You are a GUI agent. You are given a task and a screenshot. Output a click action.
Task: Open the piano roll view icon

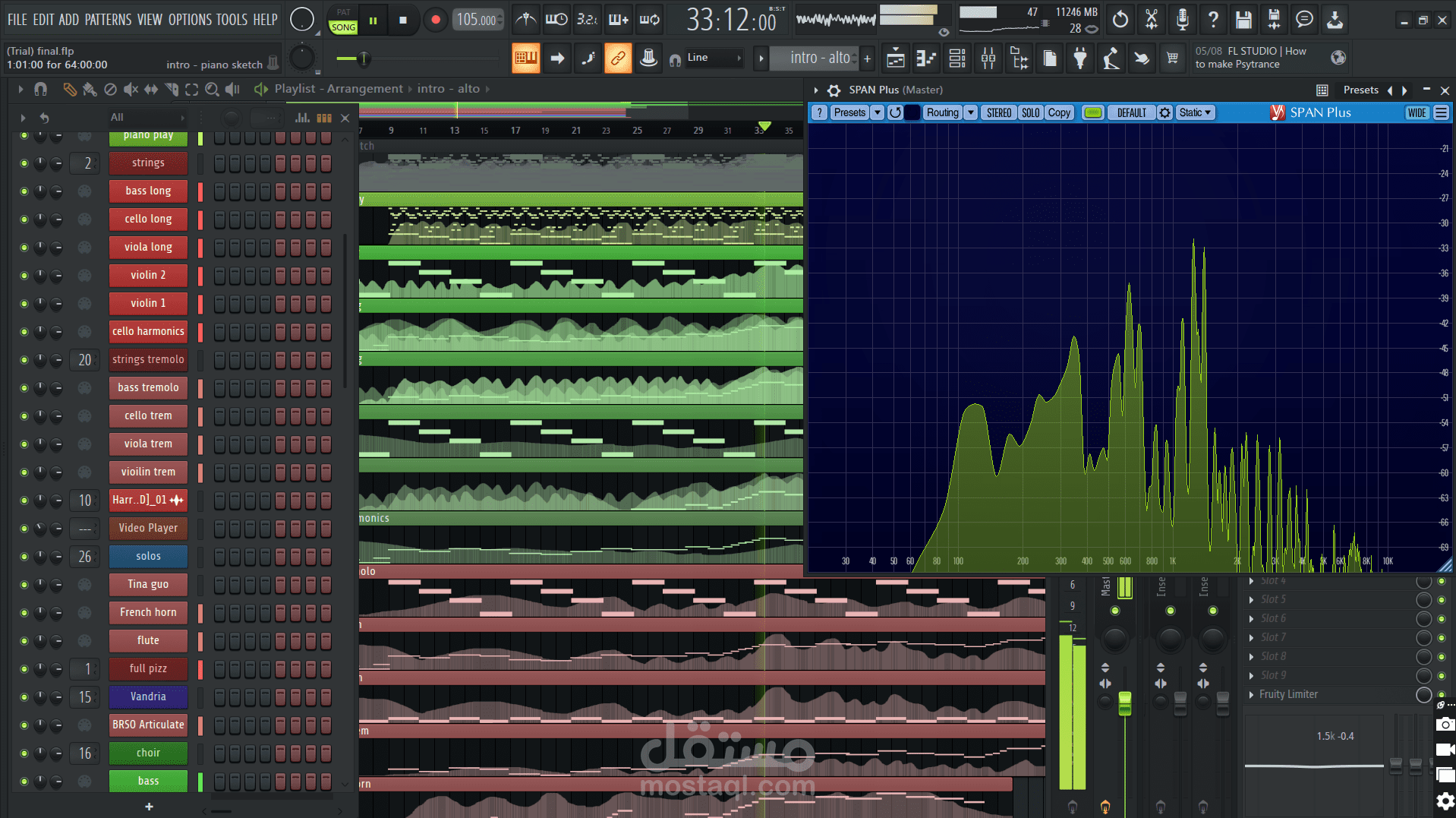pyautogui.click(x=926, y=58)
